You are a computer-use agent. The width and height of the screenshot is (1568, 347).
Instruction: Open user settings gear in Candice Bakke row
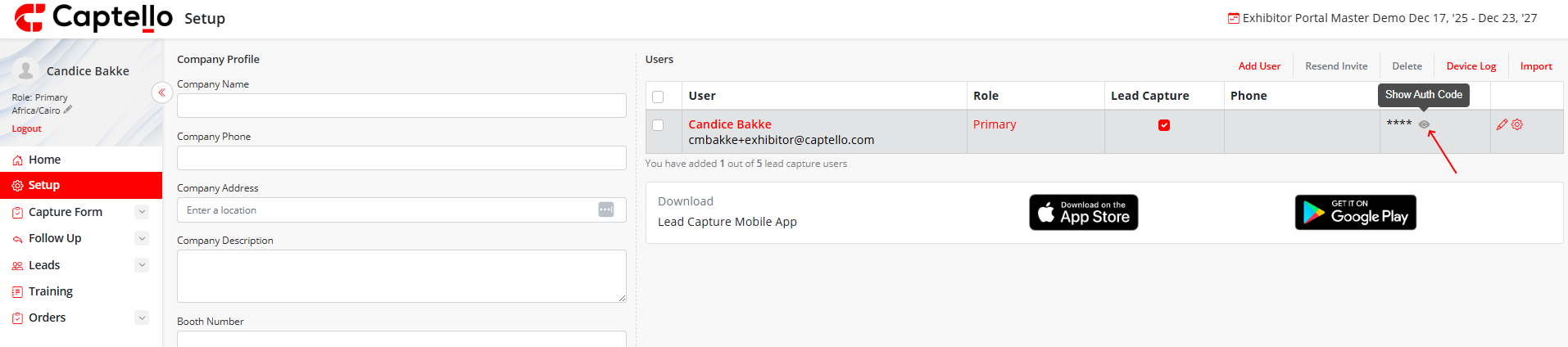pos(1517,124)
